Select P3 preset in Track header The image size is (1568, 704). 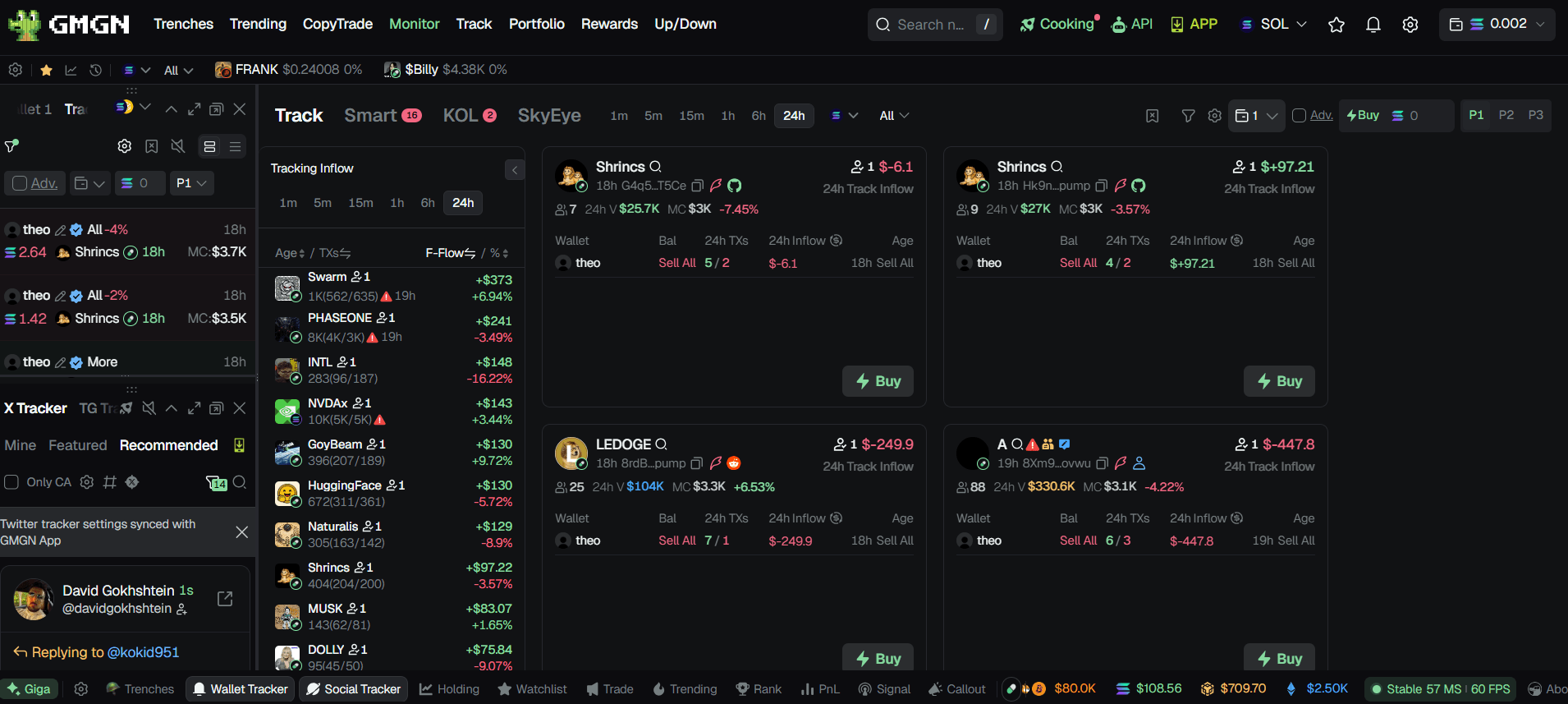click(1536, 115)
